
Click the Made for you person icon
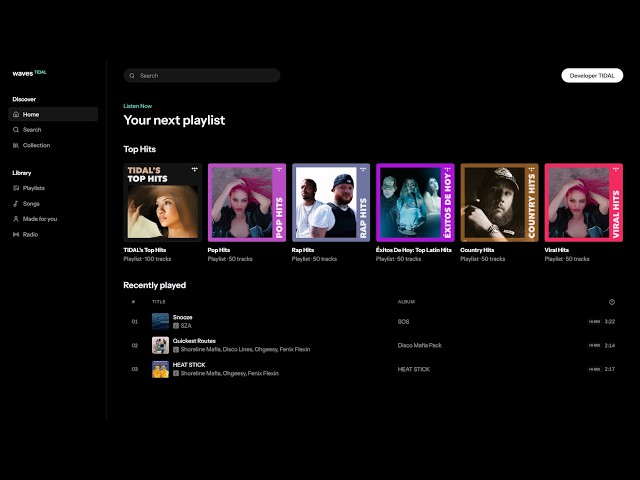(16, 219)
